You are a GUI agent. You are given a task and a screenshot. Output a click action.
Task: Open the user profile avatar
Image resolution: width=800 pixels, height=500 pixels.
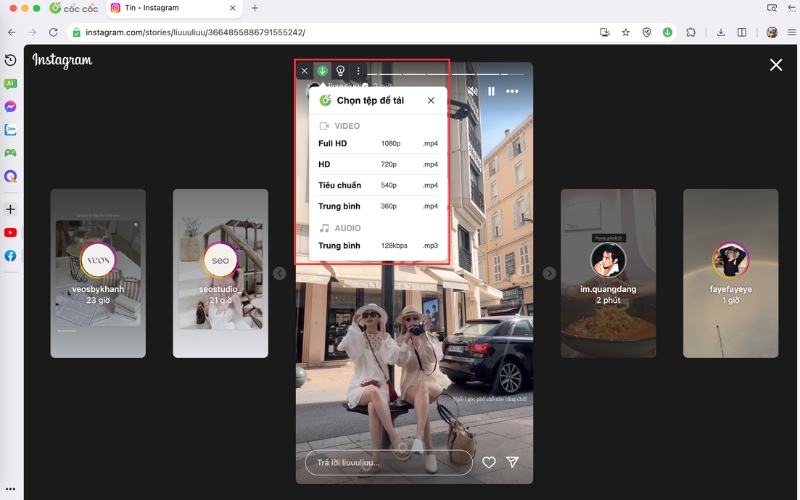[x=772, y=32]
